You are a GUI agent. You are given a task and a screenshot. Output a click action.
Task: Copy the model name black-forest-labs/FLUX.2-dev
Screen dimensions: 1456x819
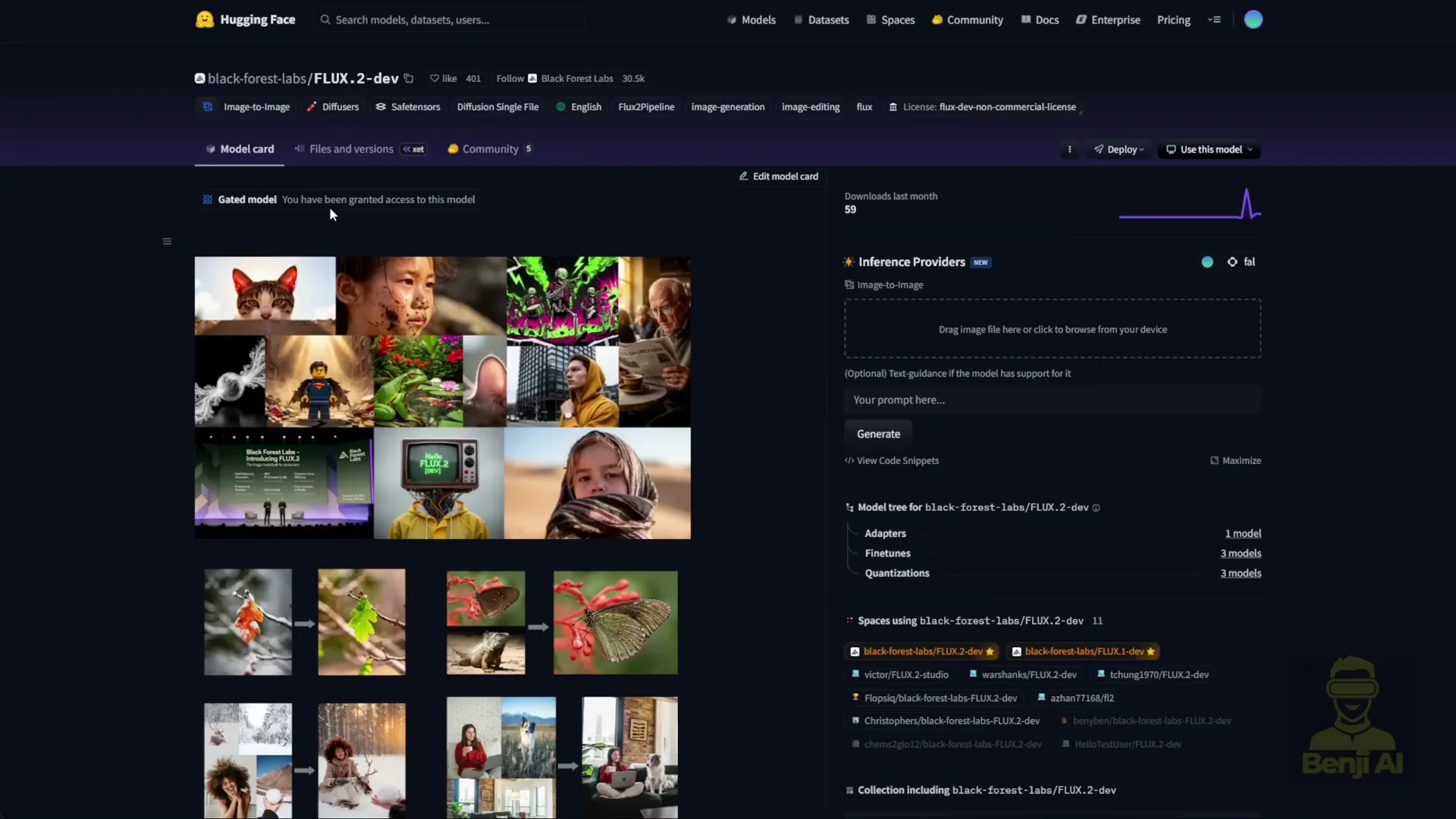tap(408, 78)
